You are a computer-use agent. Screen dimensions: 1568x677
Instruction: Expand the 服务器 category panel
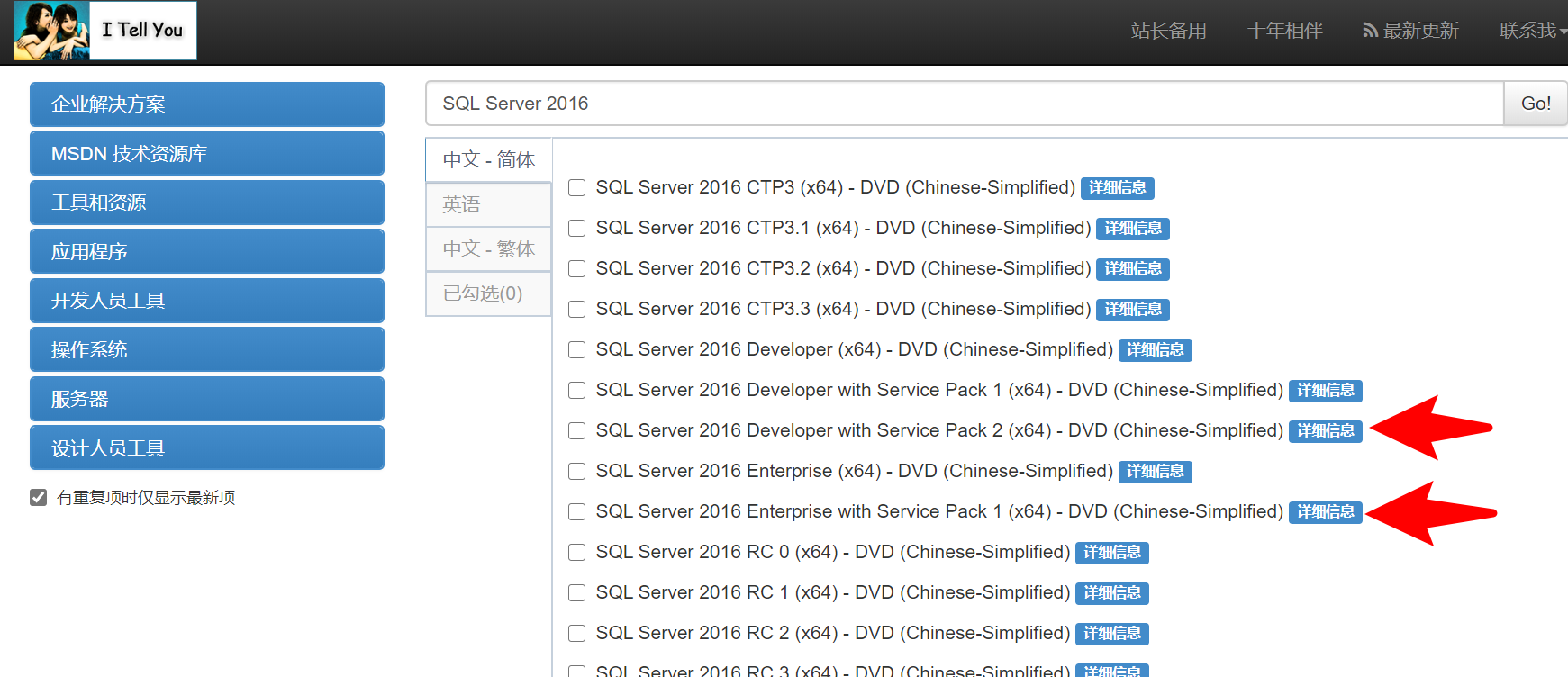point(207,399)
